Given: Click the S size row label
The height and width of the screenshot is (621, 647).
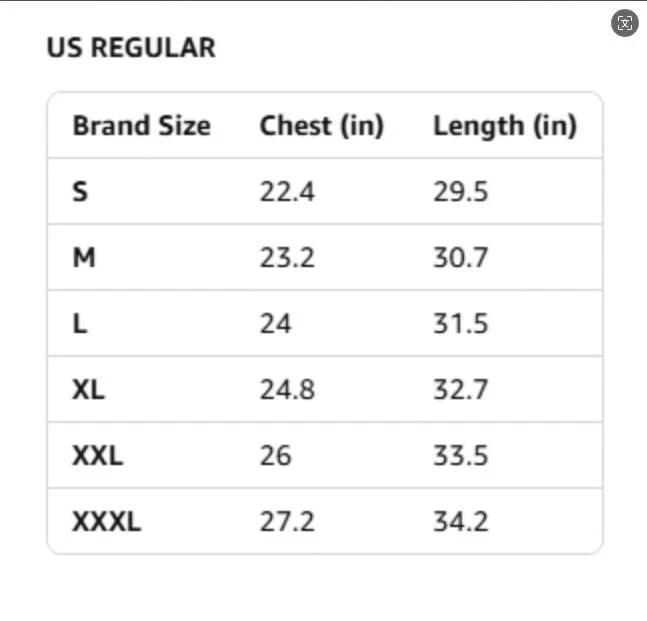Looking at the screenshot, I should [80, 191].
